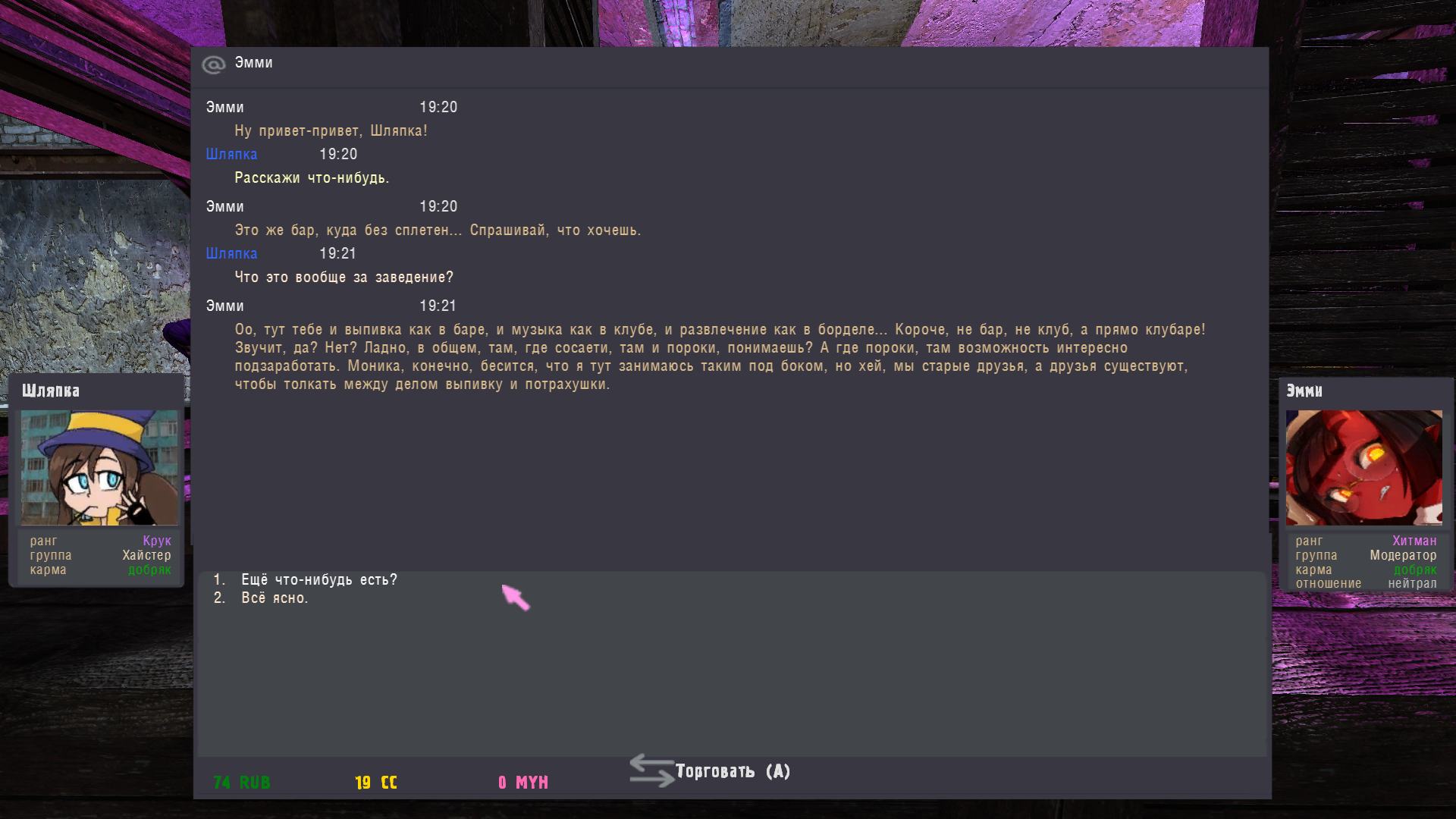The width and height of the screenshot is (1456, 819).
Task: Click the trade arrows icon
Action: pyautogui.click(x=651, y=770)
